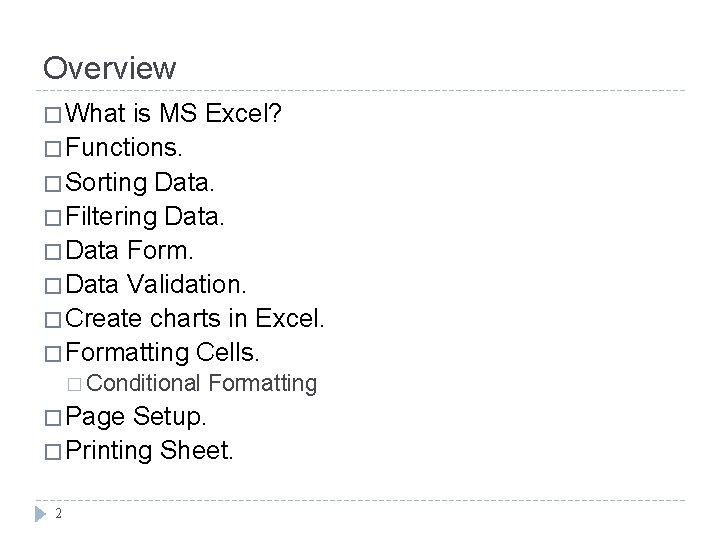Select the Formatting Cells list item
This screenshot has width=720, height=540.
click(163, 353)
